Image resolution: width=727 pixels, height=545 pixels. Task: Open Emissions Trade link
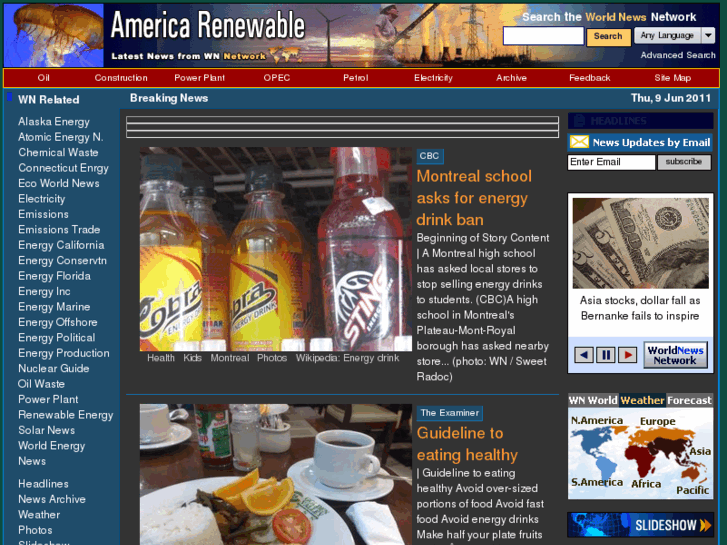click(x=59, y=230)
